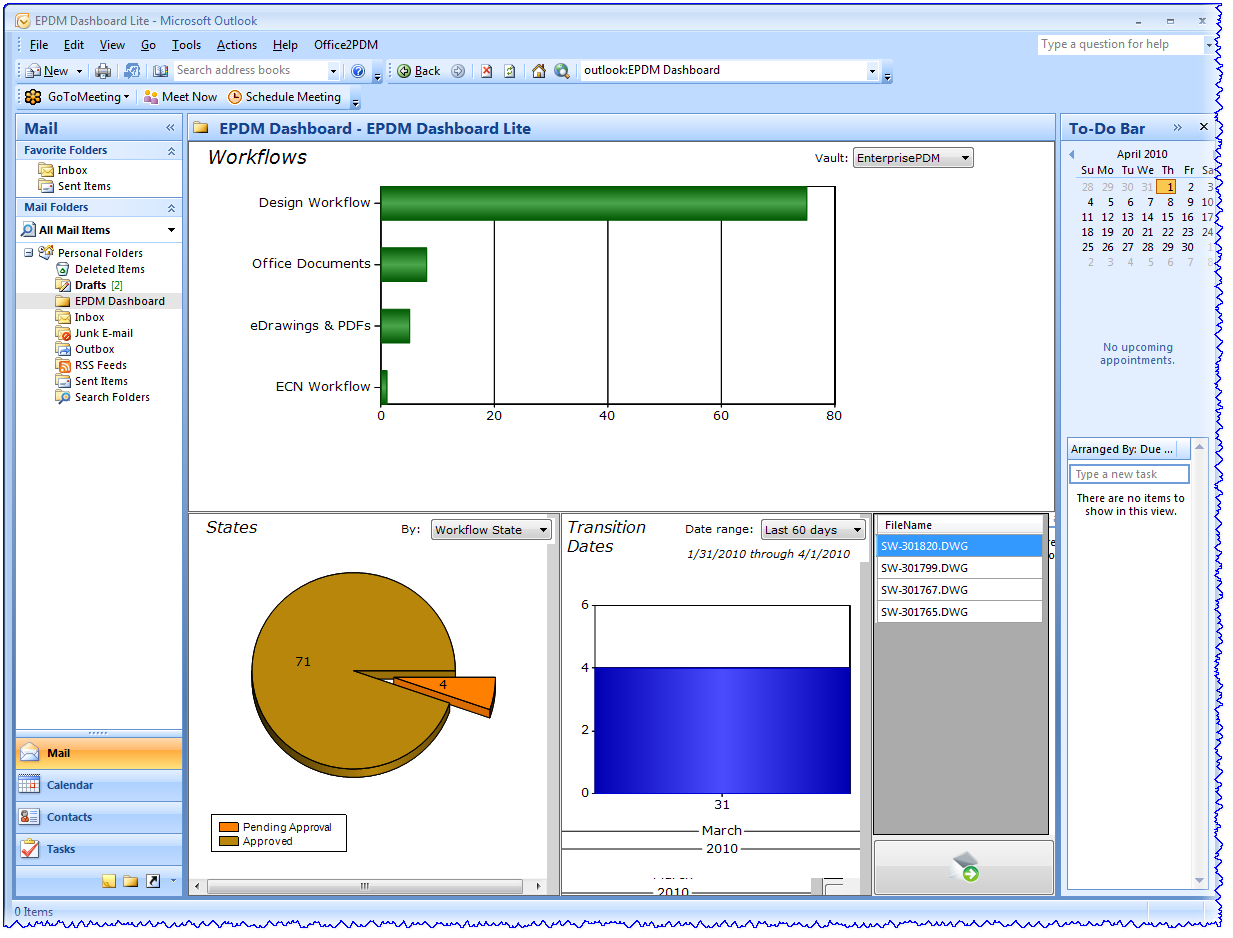Image resolution: width=1233 pixels, height=938 pixels.
Task: Go to previous month in calendar
Action: tap(1072, 154)
